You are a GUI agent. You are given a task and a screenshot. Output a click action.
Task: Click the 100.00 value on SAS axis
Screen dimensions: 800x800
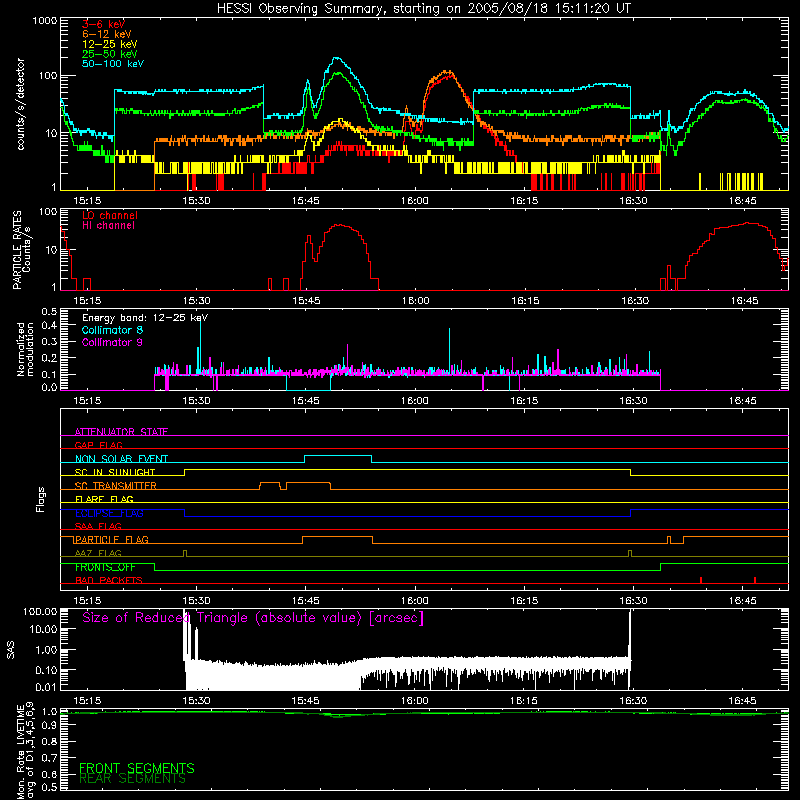tap(40, 612)
